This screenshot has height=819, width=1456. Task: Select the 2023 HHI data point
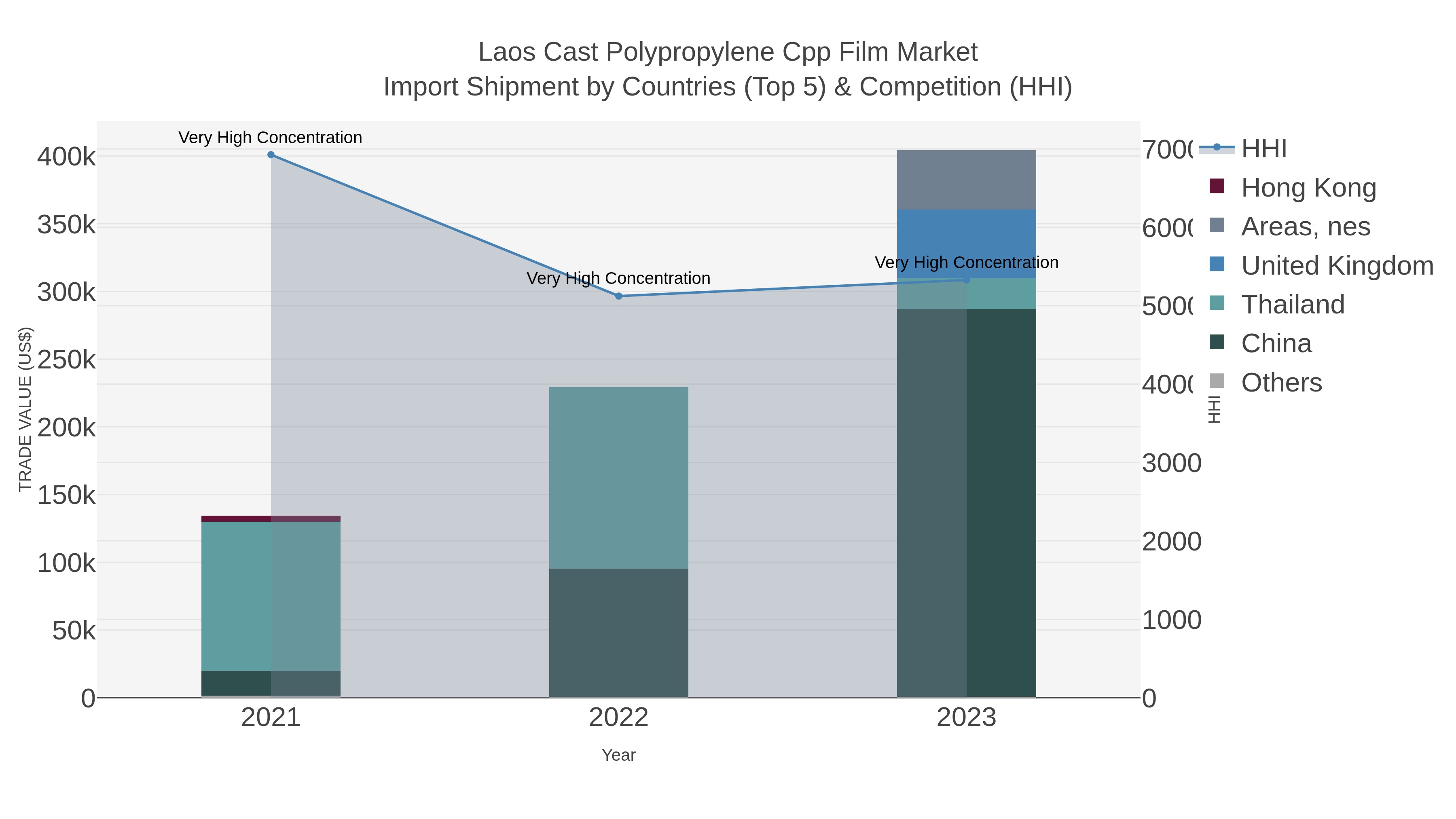(x=967, y=280)
